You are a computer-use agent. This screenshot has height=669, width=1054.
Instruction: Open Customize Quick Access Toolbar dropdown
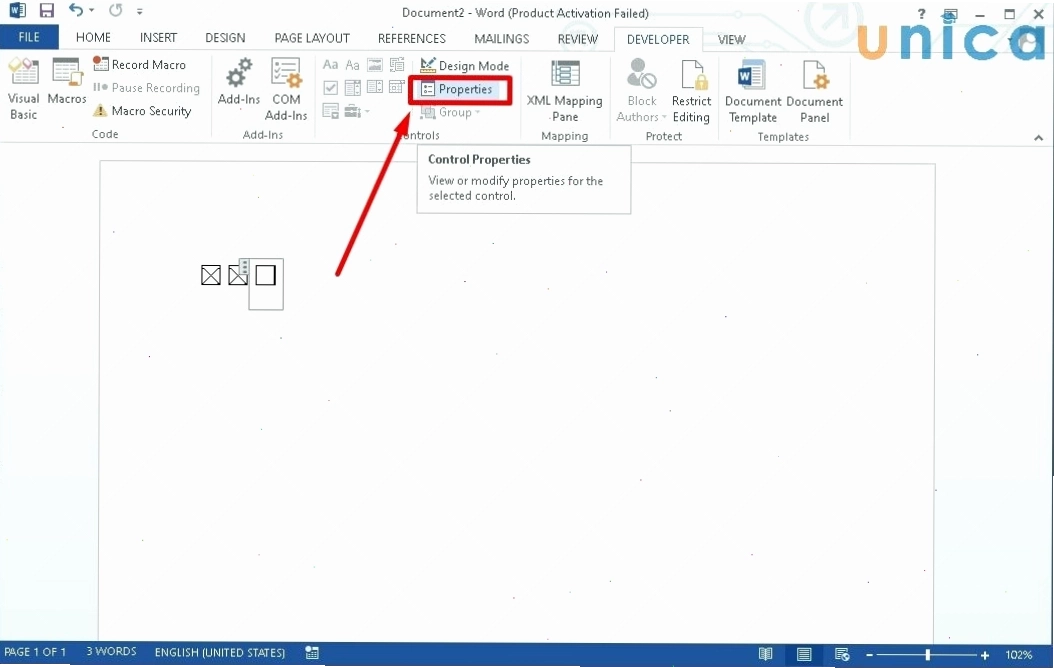click(140, 11)
